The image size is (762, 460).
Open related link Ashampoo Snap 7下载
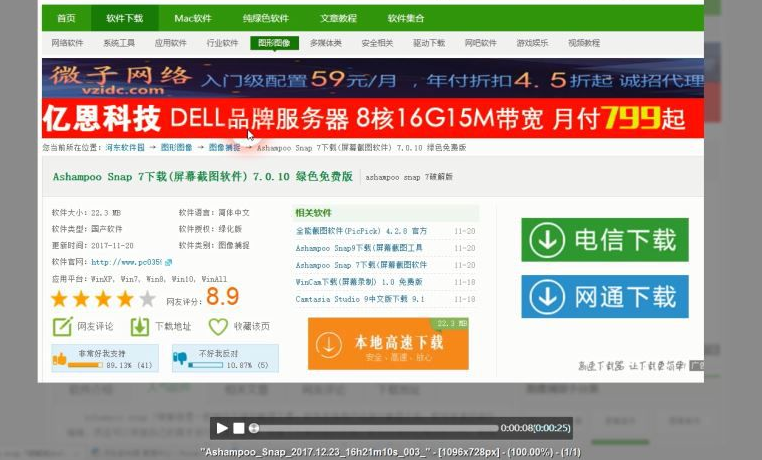(x=361, y=265)
